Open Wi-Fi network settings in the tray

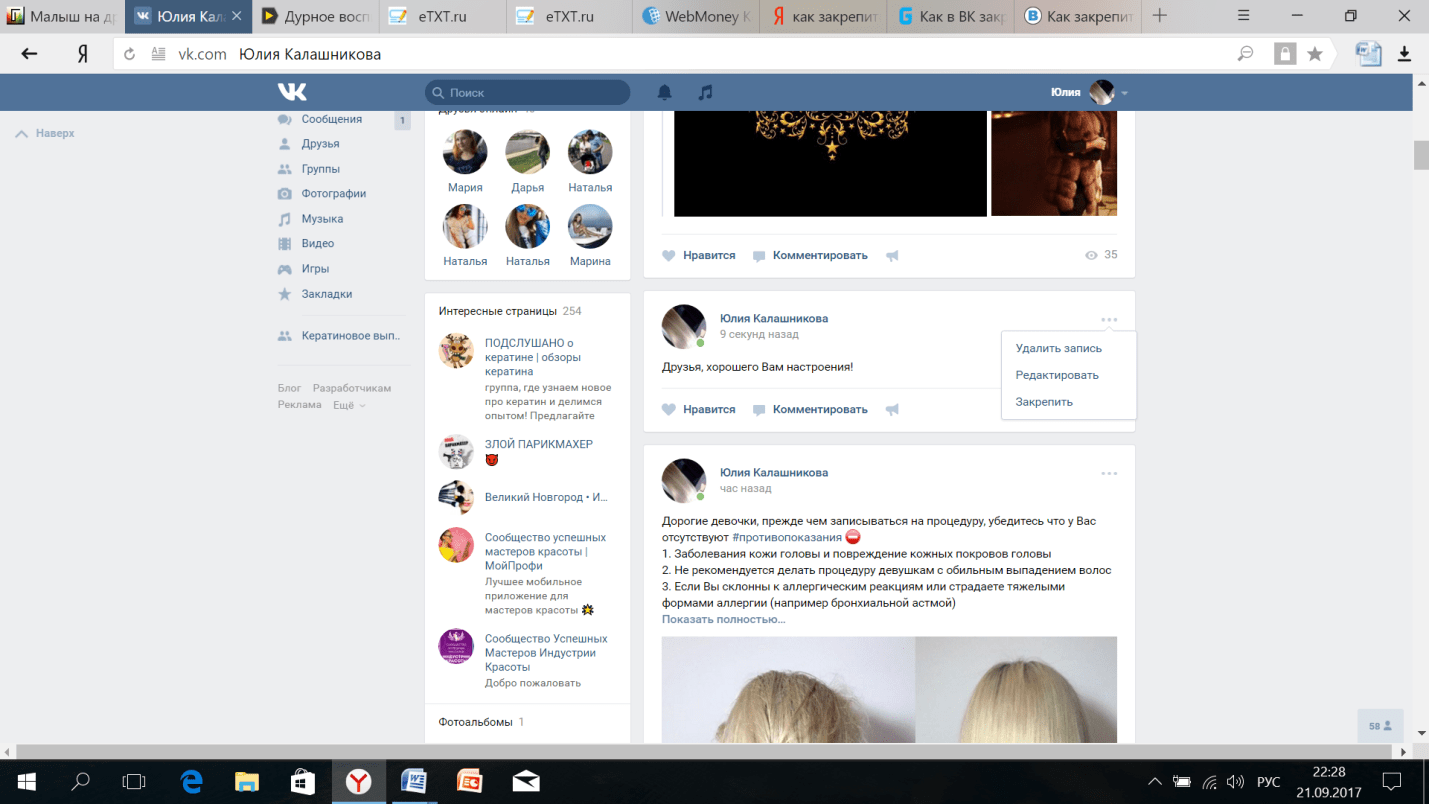click(1210, 782)
